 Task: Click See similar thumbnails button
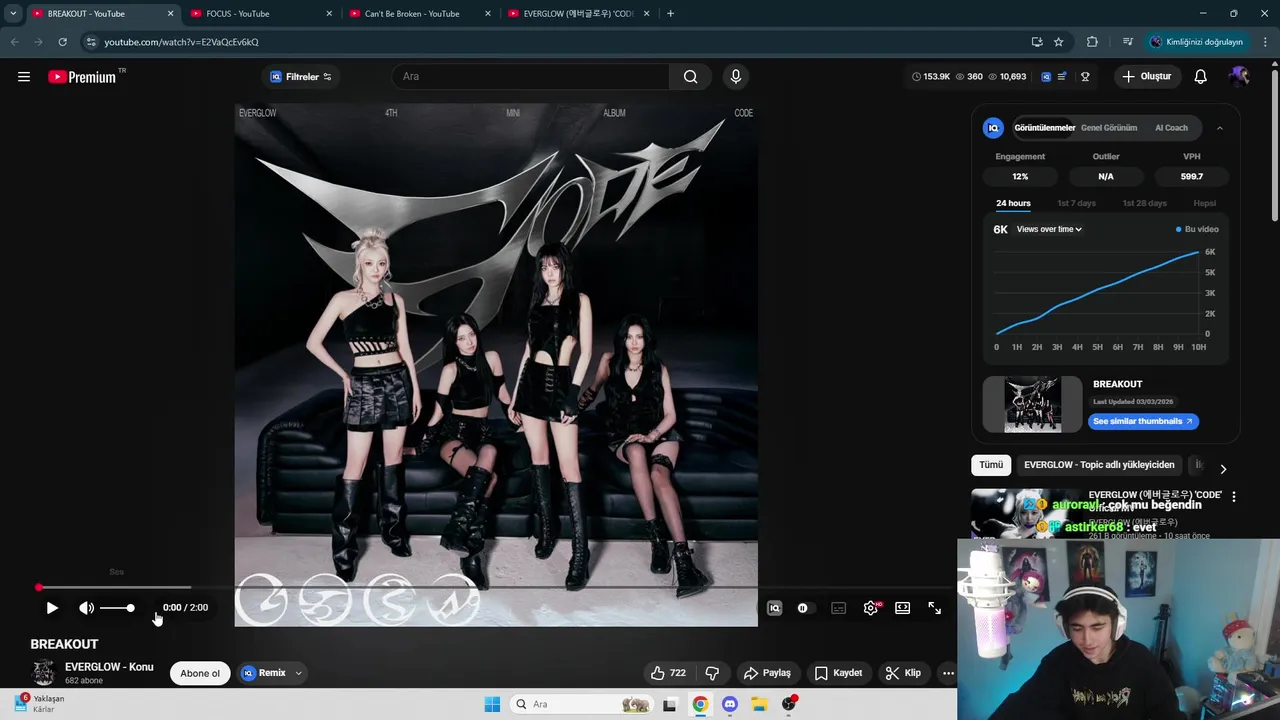click(x=1143, y=422)
